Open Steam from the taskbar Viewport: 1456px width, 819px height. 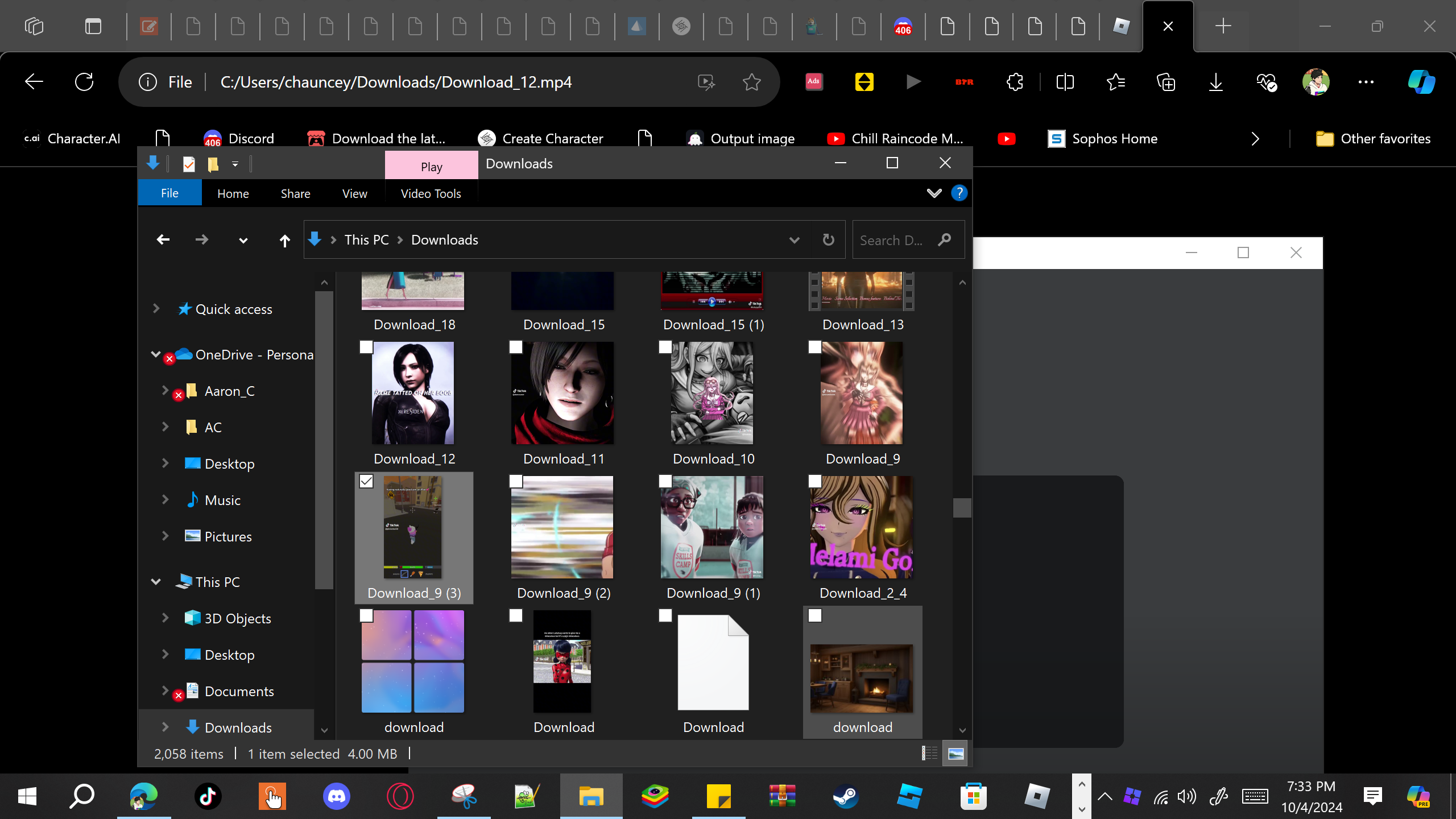846,796
